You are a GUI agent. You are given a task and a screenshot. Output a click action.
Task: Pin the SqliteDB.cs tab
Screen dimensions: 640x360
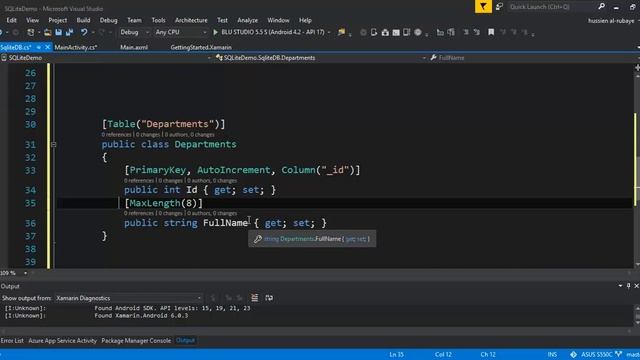pos(39,47)
